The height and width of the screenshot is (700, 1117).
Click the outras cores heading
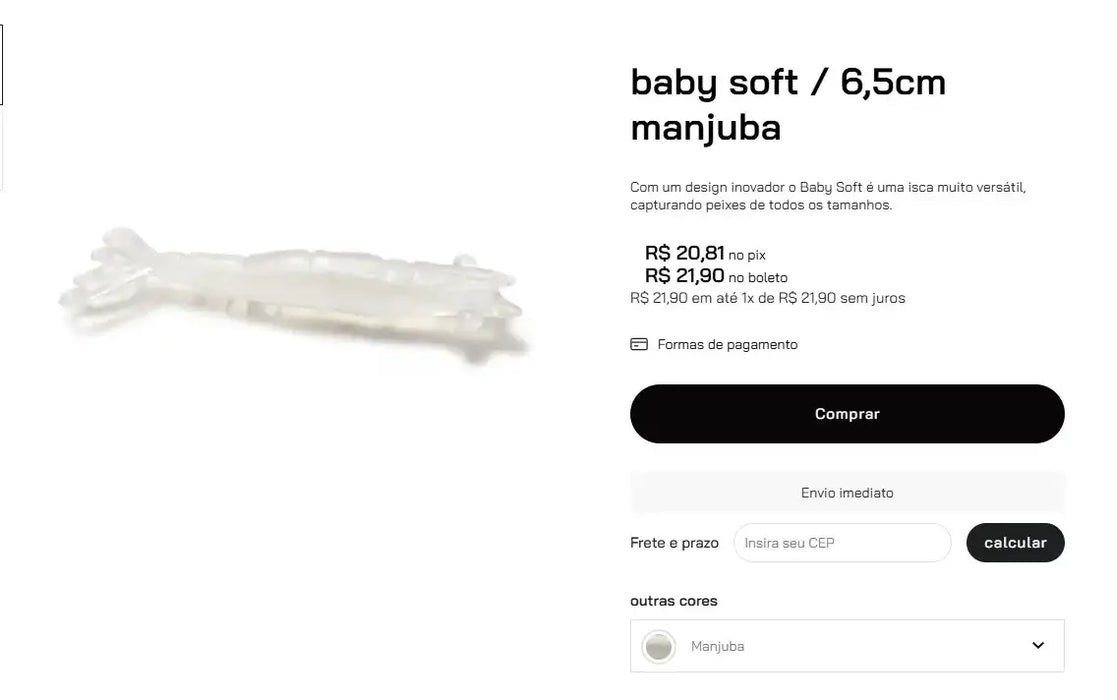673,601
